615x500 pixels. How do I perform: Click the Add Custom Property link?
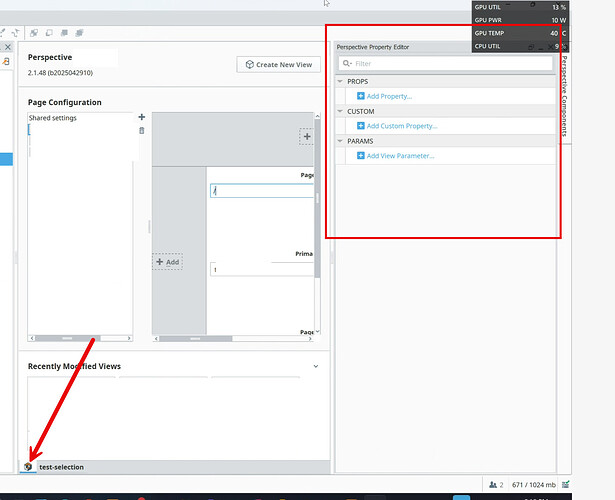pyautogui.click(x=402, y=126)
